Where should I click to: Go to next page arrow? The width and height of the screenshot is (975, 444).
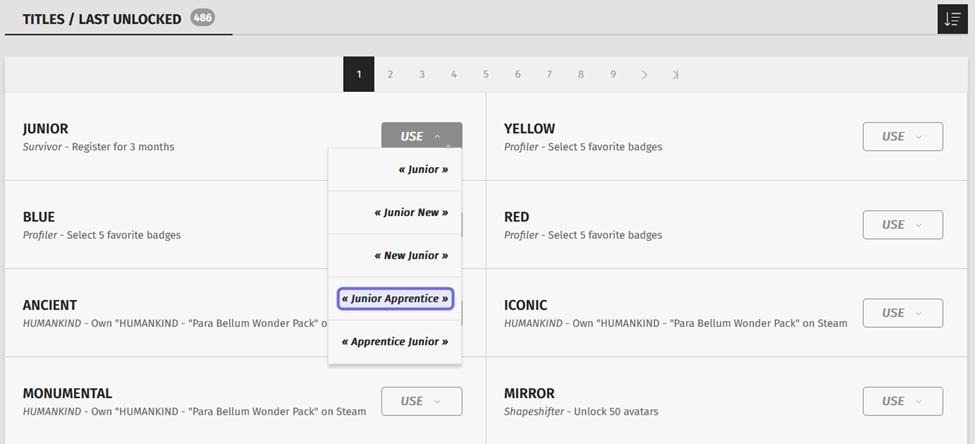click(x=644, y=75)
